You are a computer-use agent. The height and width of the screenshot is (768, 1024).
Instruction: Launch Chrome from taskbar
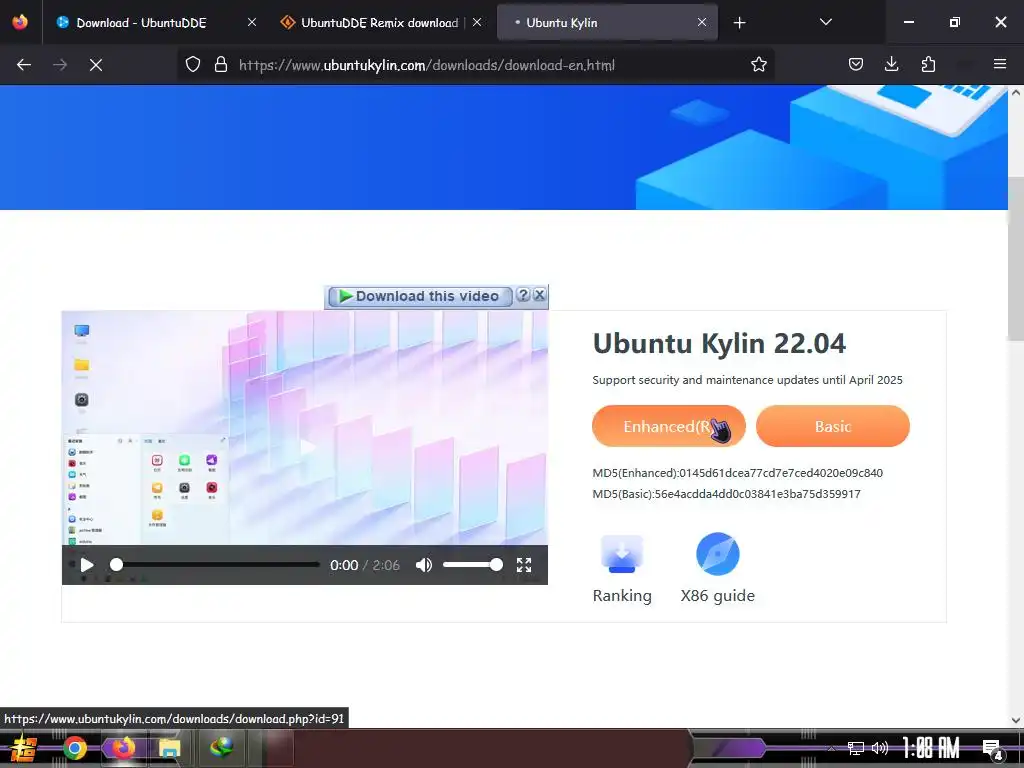[x=74, y=748]
